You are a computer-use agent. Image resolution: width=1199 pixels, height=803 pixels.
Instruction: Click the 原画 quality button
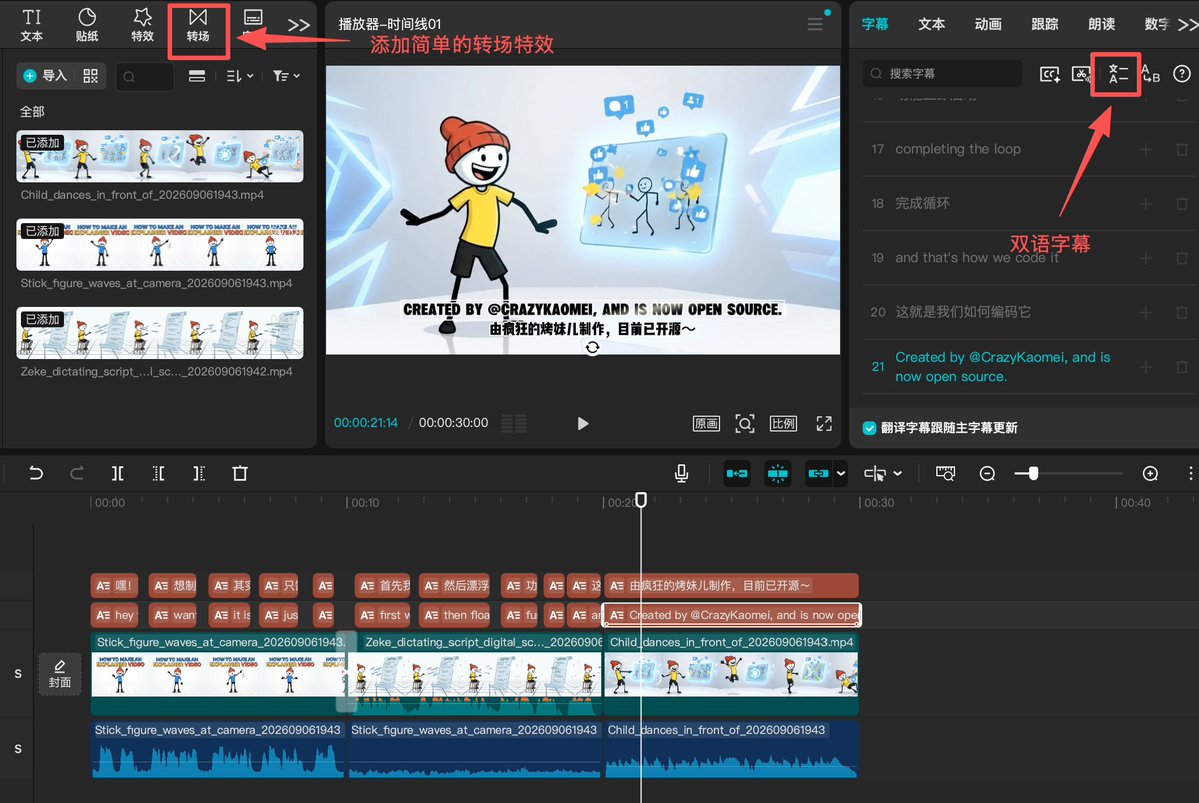pyautogui.click(x=706, y=424)
